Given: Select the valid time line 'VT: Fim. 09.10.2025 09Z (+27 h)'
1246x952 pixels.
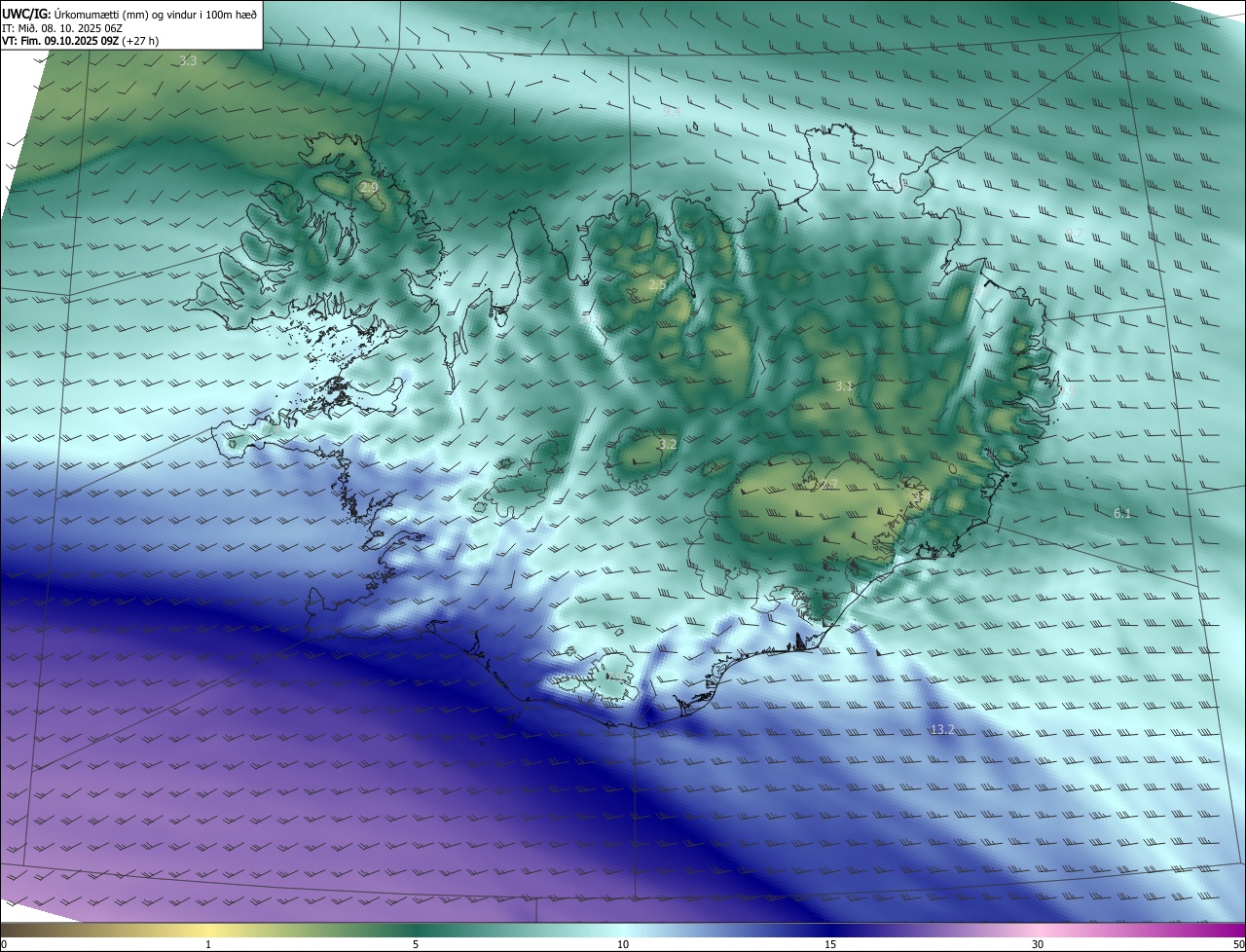Looking at the screenshot, I should pyautogui.click(x=81, y=42).
